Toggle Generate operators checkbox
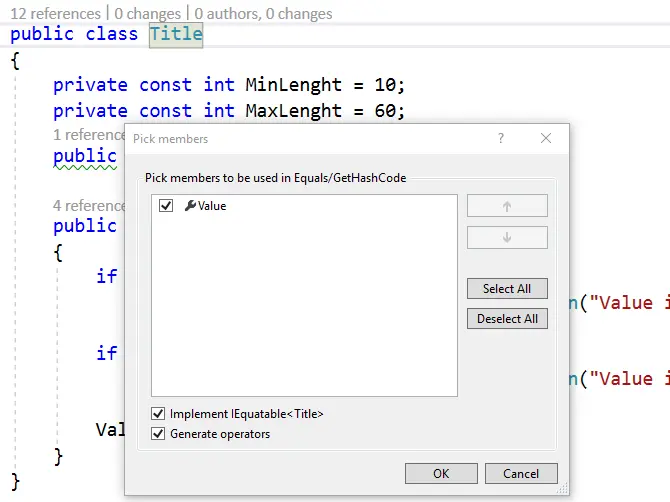Image resolution: width=670 pixels, height=502 pixels. [158, 434]
